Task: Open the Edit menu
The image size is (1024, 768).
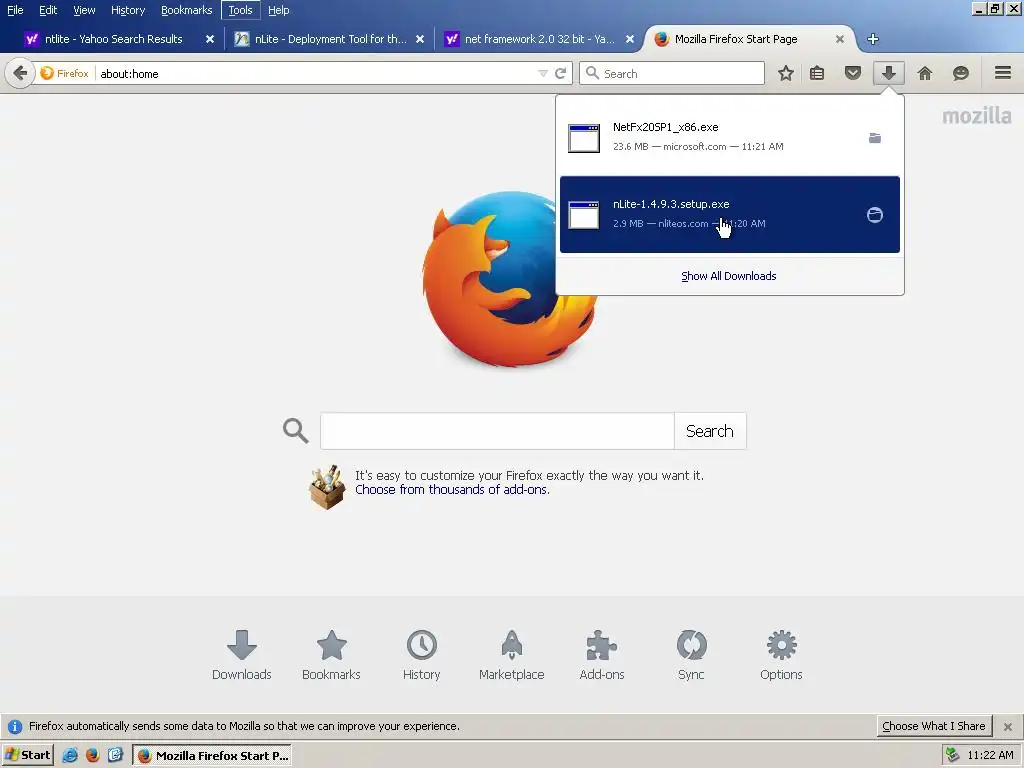Action: 48,10
